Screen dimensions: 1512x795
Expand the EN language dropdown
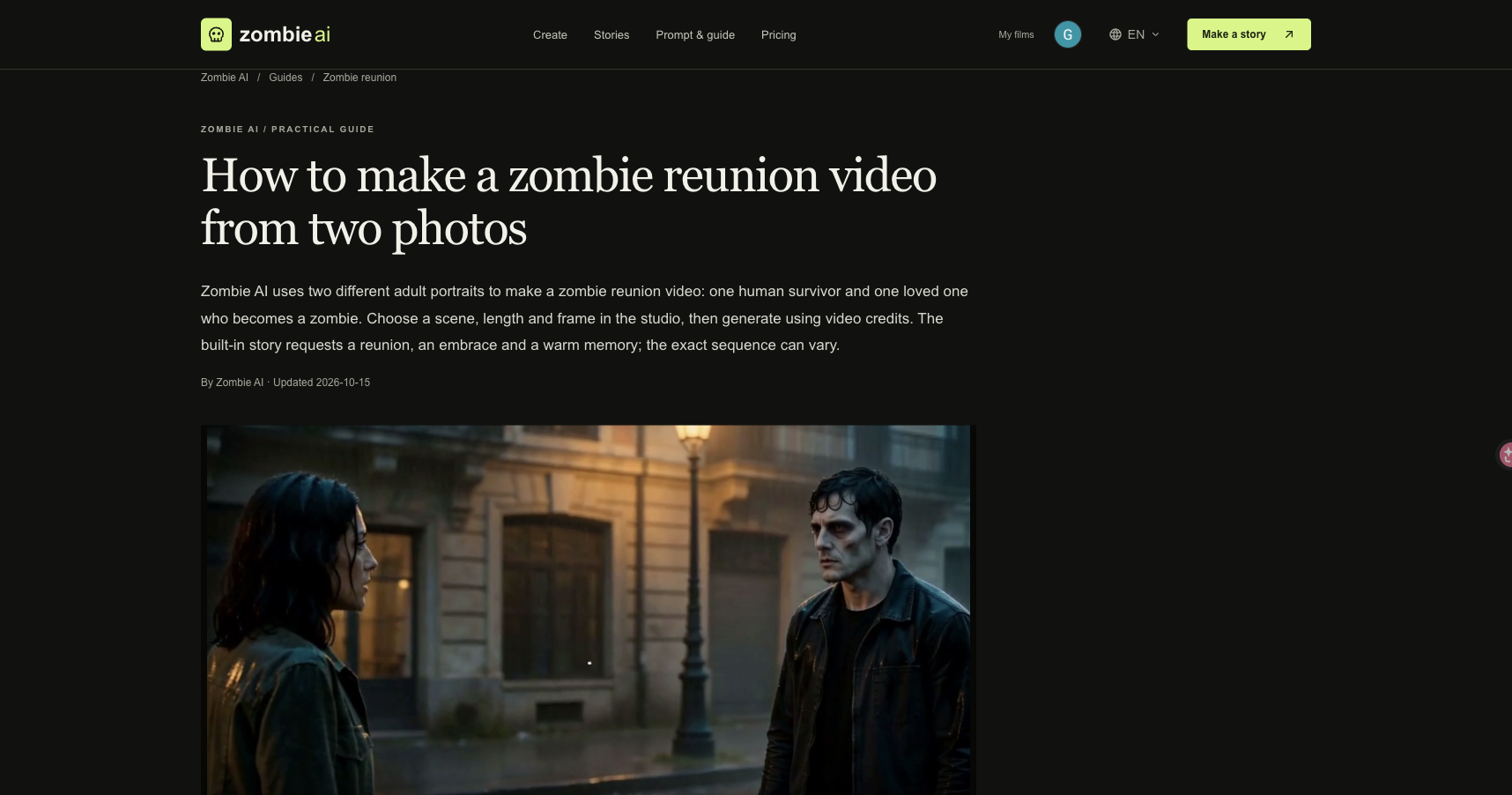tap(1135, 34)
